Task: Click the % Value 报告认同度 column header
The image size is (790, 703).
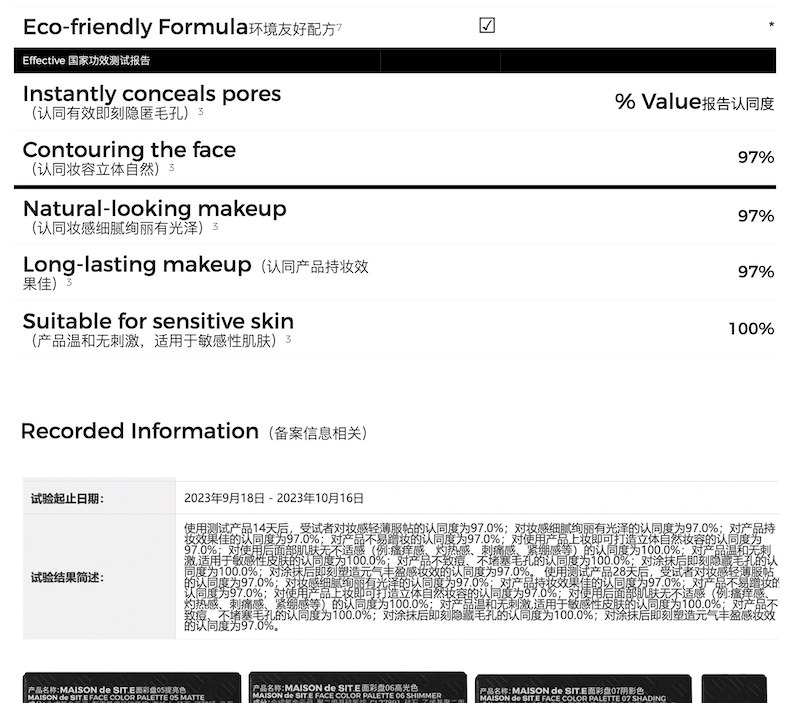Action: pyautogui.click(x=694, y=102)
